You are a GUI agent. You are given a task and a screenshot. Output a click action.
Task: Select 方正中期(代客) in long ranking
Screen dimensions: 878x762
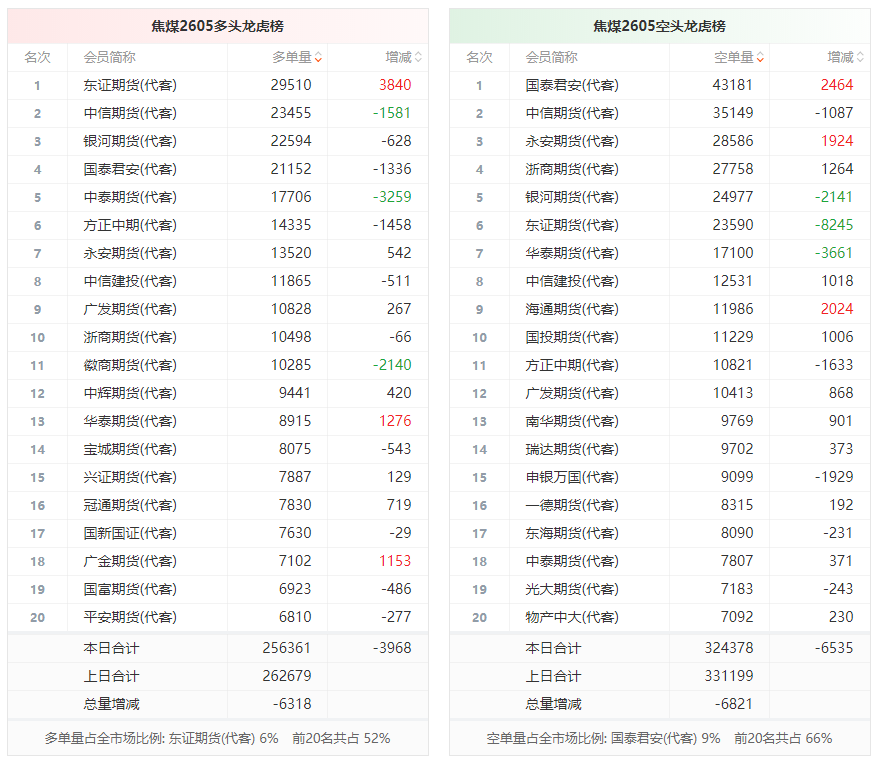pos(130,225)
